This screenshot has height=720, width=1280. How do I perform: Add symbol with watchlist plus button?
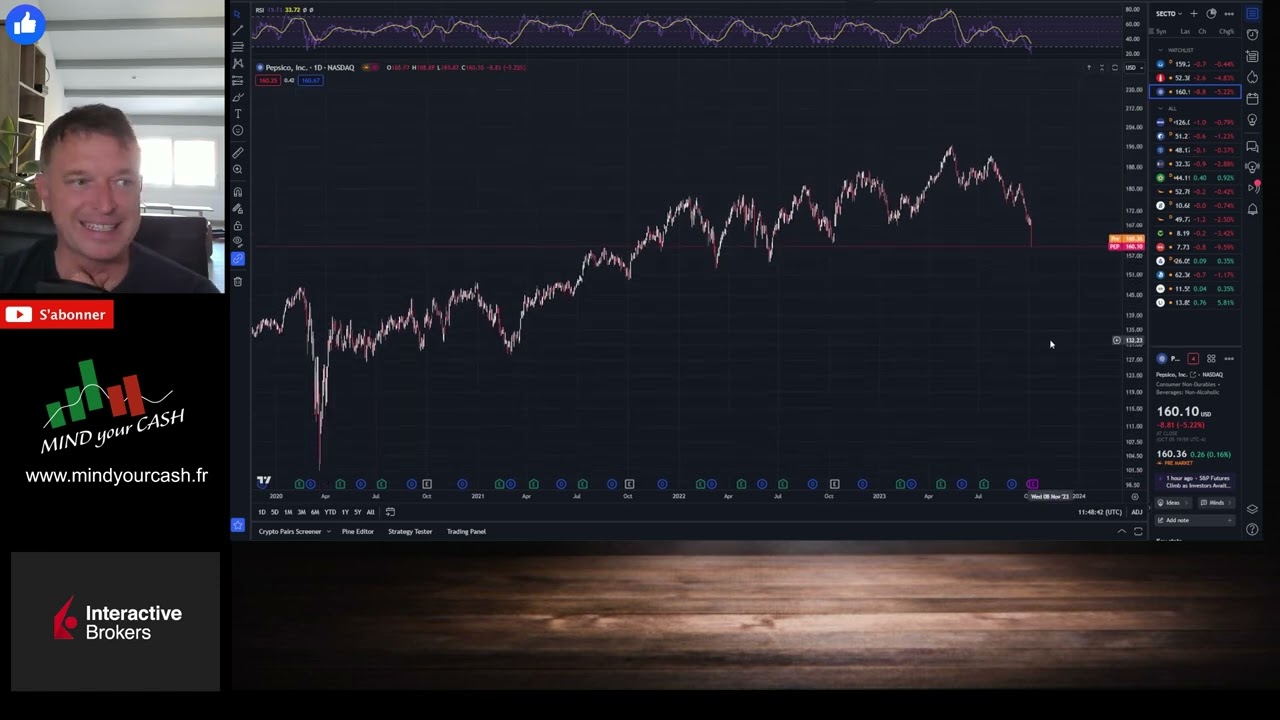(1193, 14)
